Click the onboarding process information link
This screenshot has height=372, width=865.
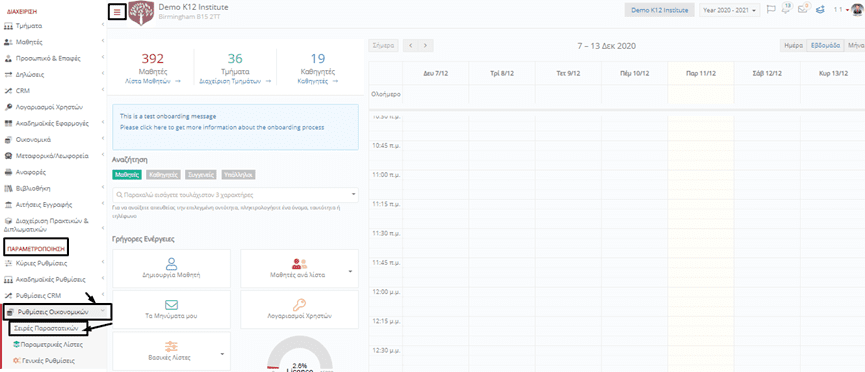[222, 127]
